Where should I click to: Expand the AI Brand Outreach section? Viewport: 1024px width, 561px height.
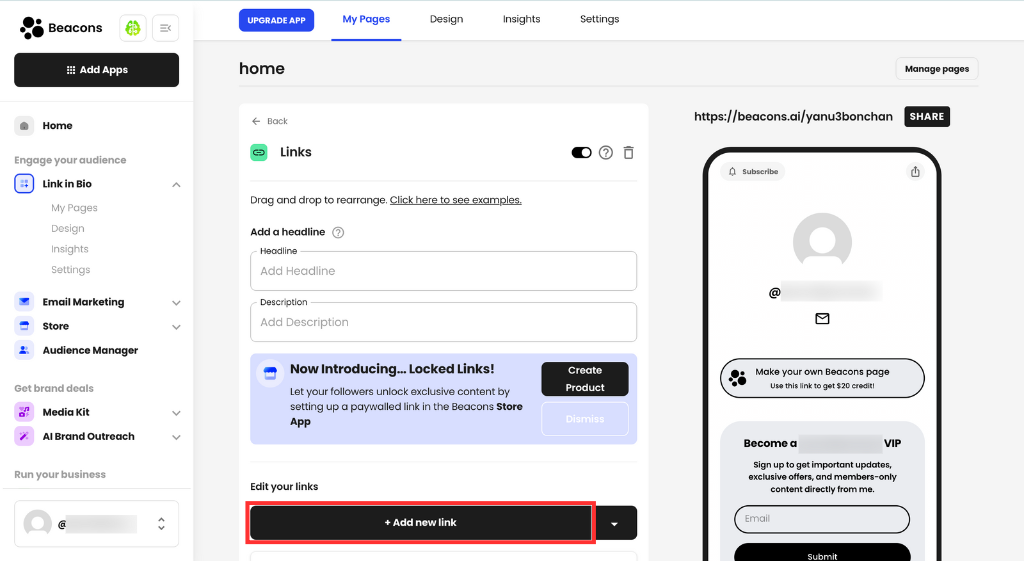pos(176,438)
